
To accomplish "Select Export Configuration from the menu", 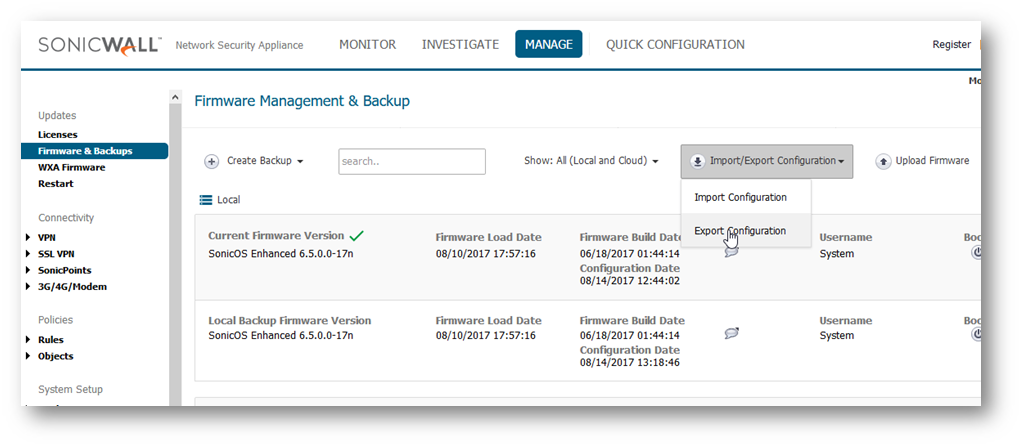I will (740, 231).
